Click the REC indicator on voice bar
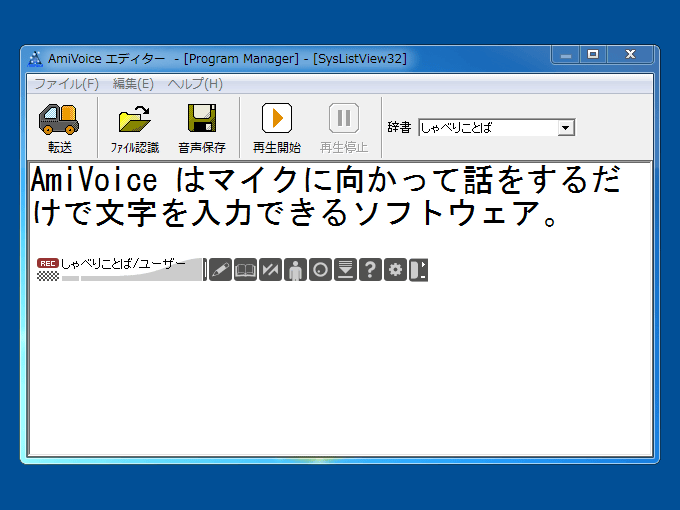Image resolution: width=680 pixels, height=510 pixels. pos(48,263)
